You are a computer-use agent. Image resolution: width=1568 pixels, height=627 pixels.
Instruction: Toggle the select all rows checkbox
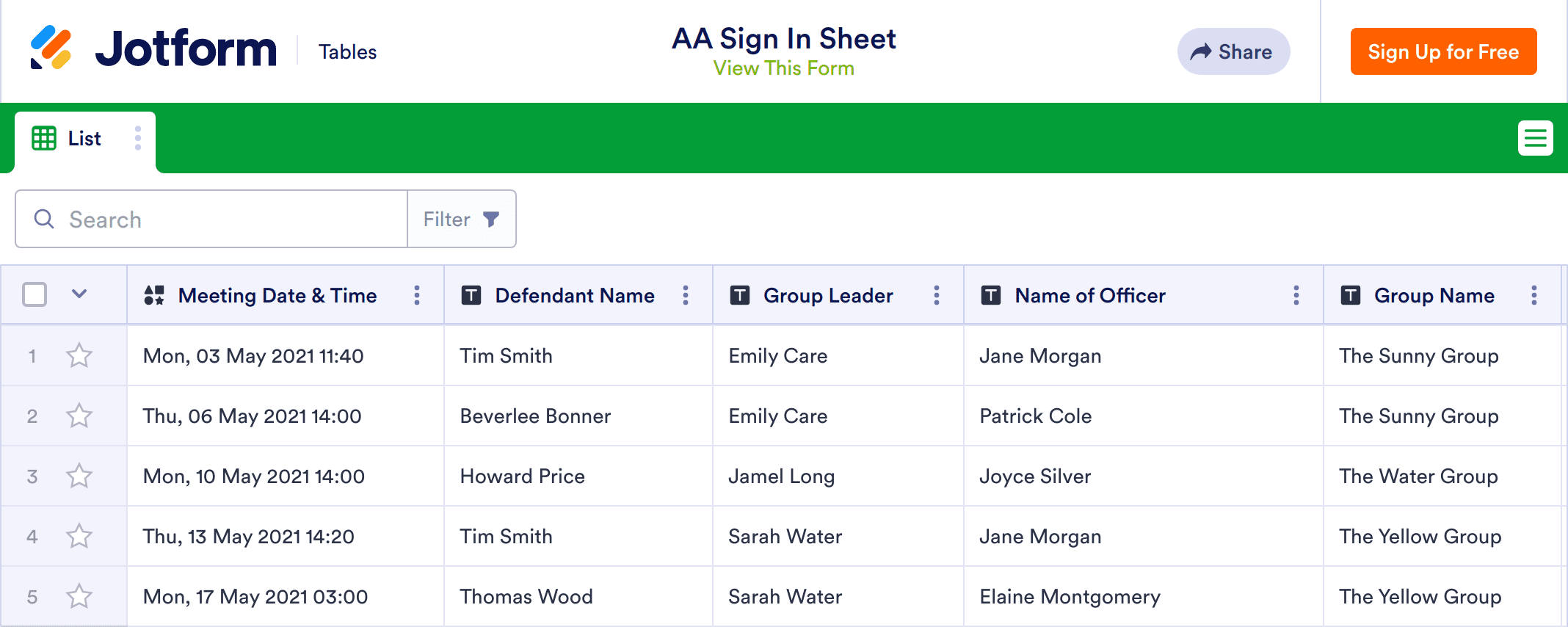tap(35, 294)
